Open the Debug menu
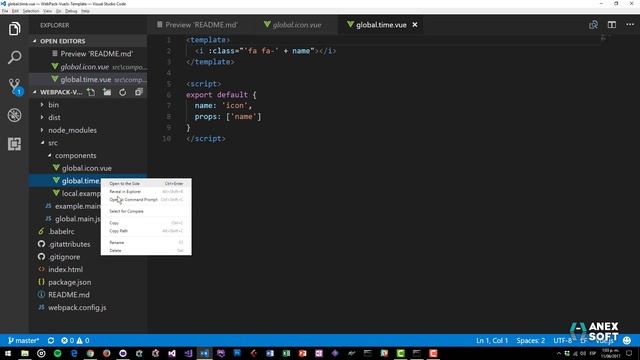 (71, 11)
